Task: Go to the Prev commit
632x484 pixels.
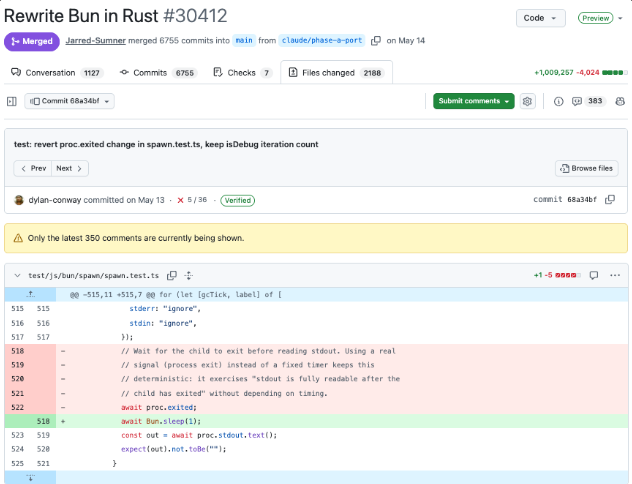Action: pyautogui.click(x=33, y=168)
